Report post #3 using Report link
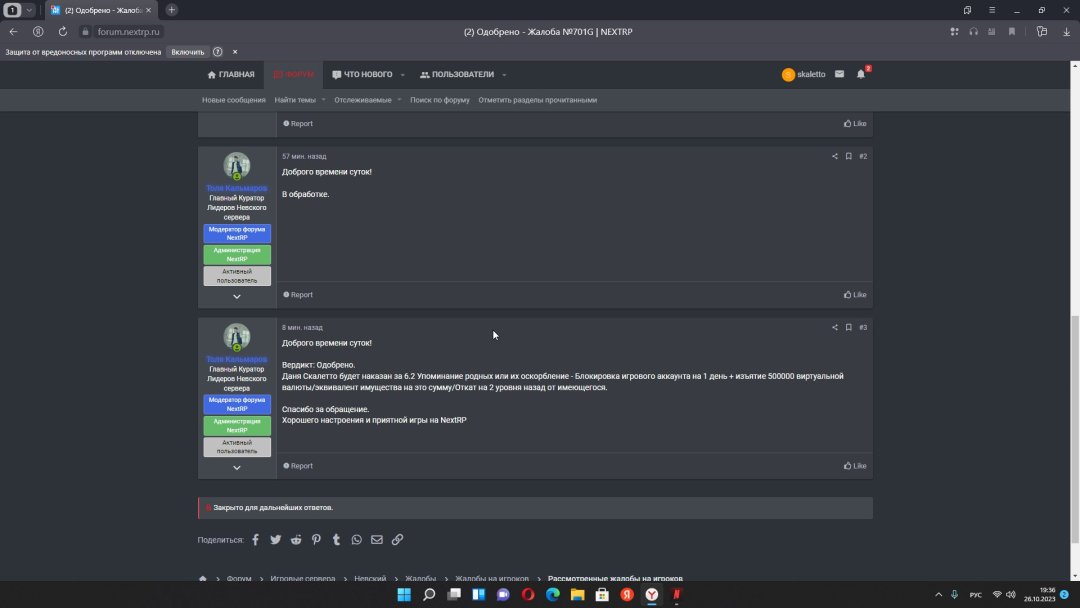 tap(298, 466)
